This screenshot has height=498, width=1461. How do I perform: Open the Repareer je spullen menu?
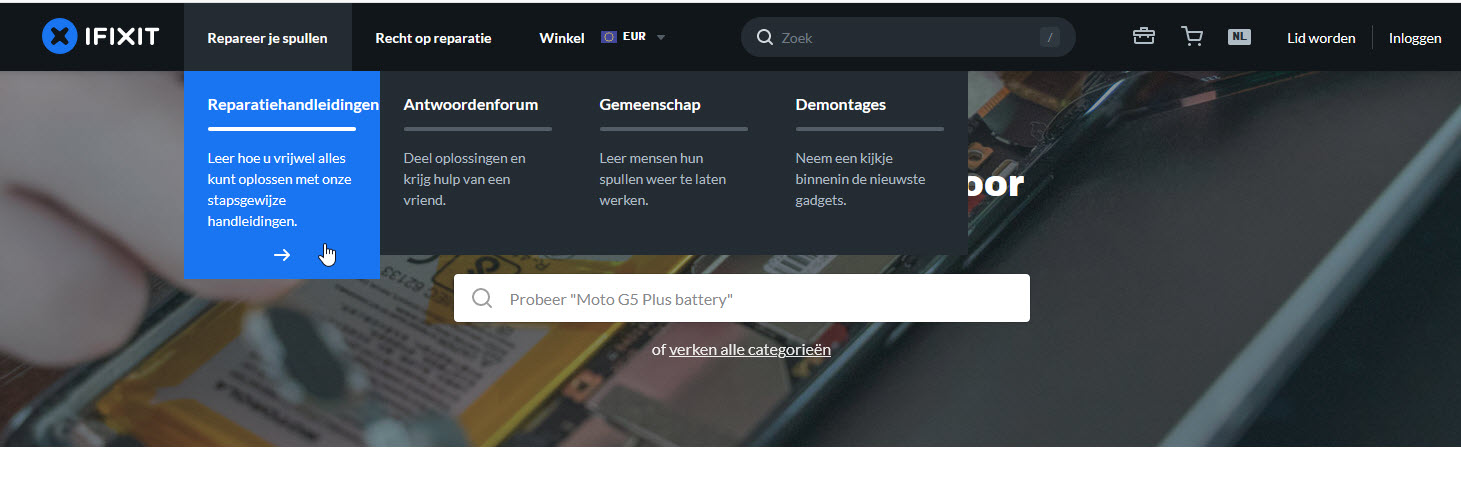click(x=267, y=38)
